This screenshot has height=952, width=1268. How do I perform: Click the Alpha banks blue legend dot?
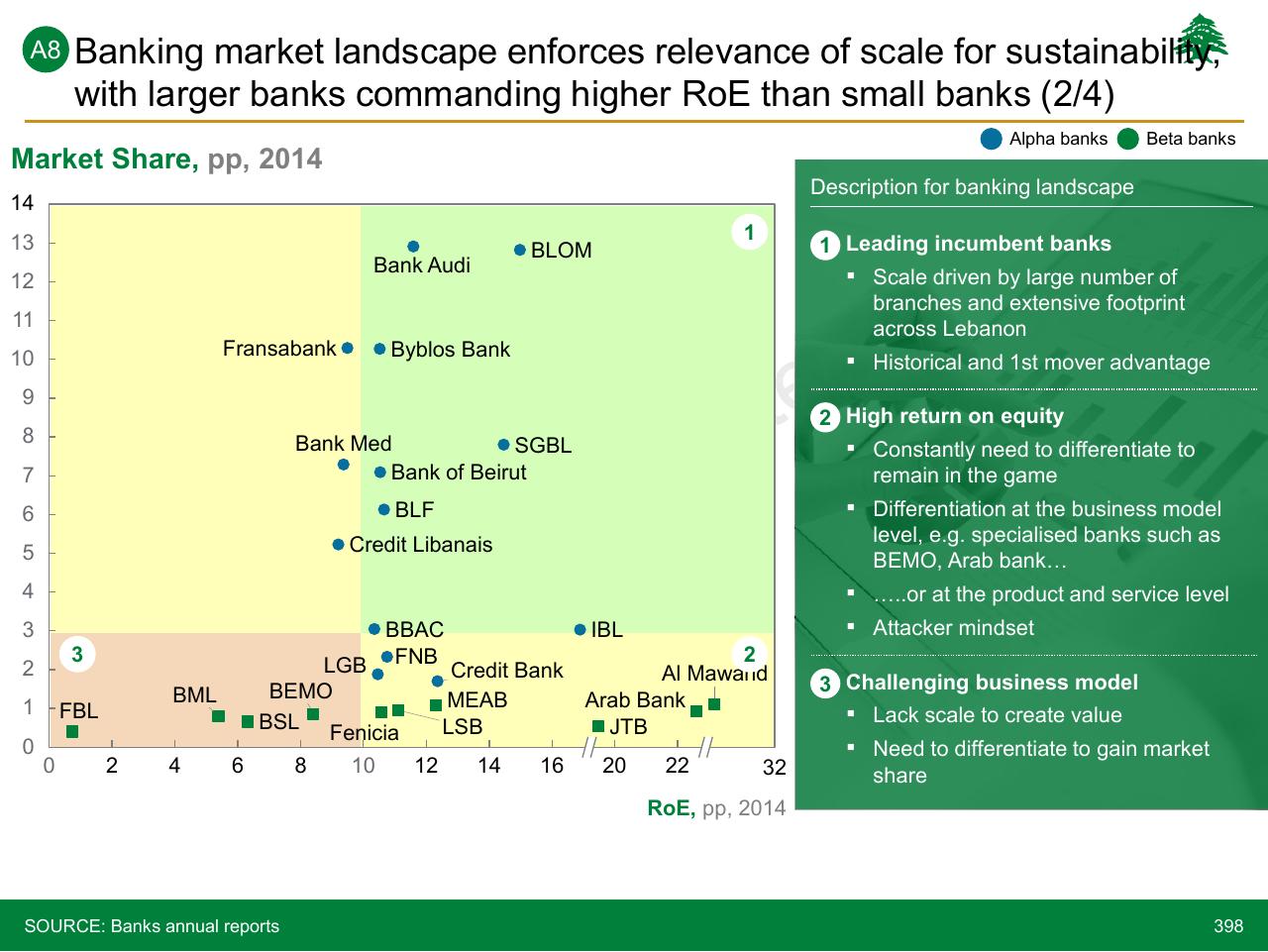[x=992, y=139]
